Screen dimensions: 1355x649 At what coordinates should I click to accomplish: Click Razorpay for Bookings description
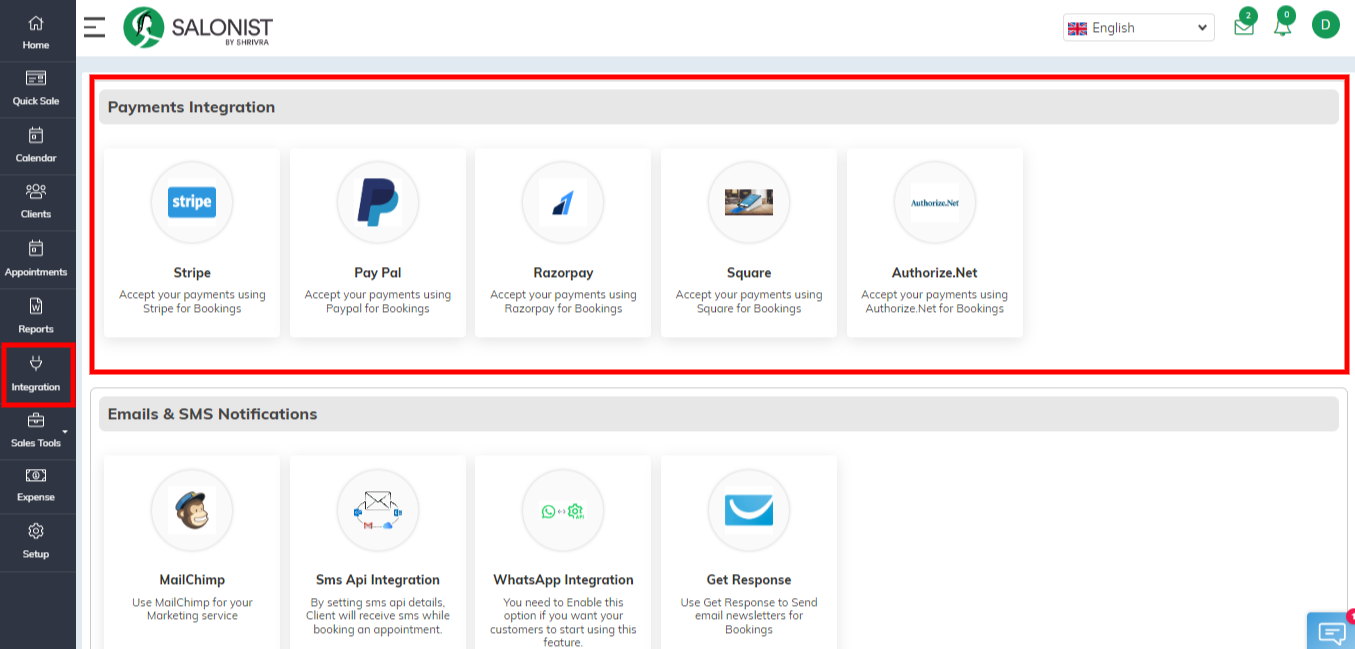(x=563, y=302)
